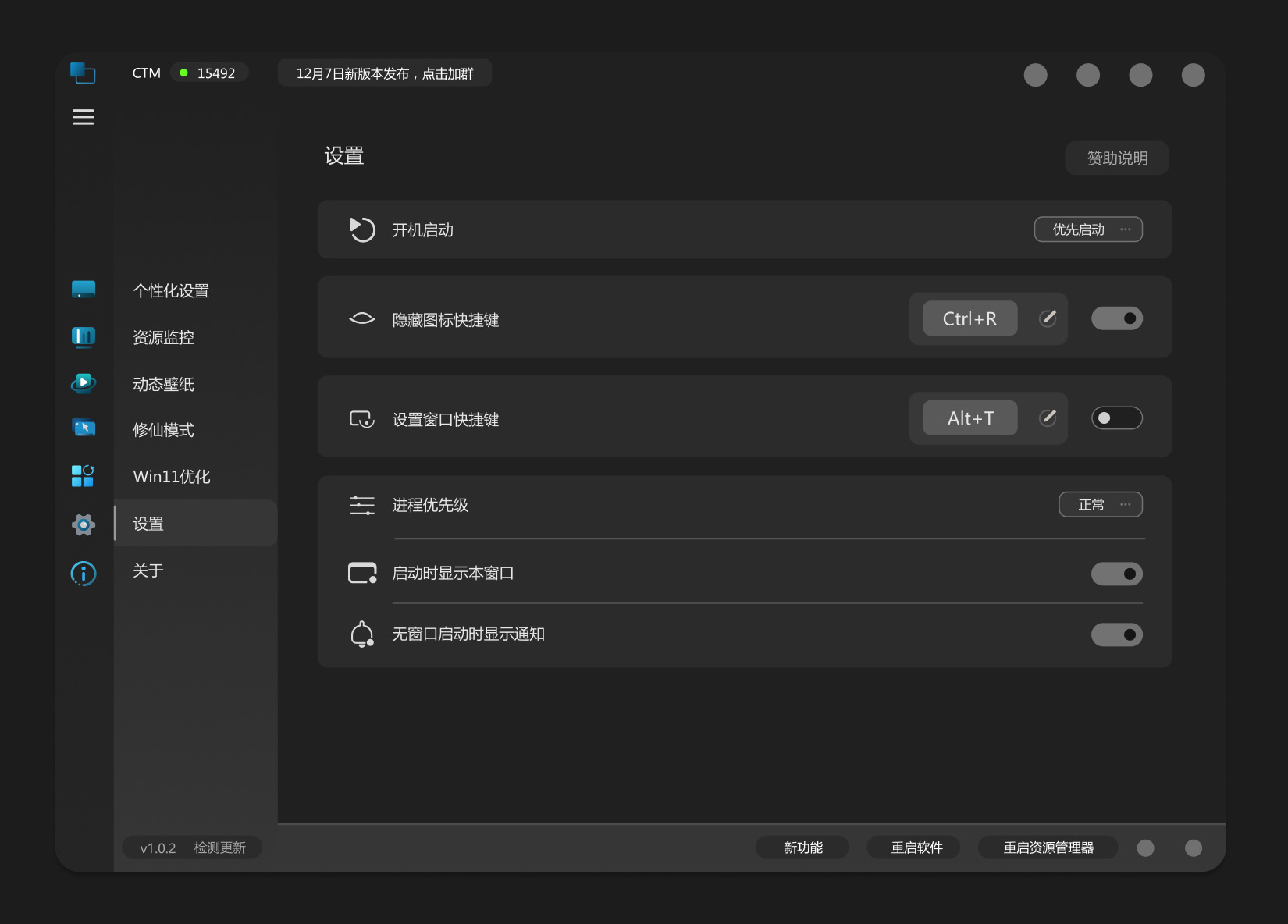Viewport: 1288px width, 924px height.
Task: Select the 修仙模式 sidebar icon
Action: click(x=84, y=428)
